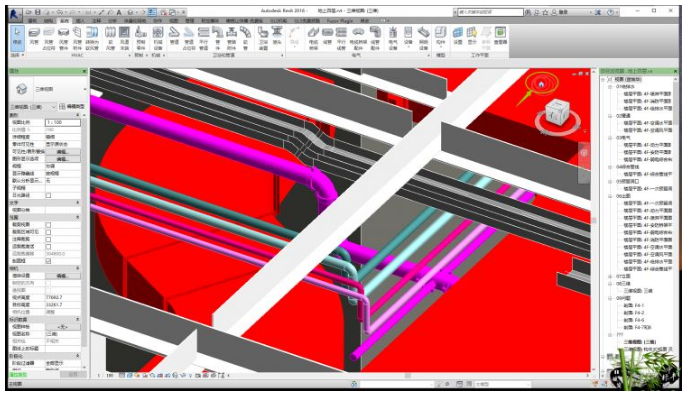Image resolution: width=687 pixels, height=395 pixels.
Task: Open the 三维视图 instance filter dropdown
Action: pyautogui.click(x=53, y=107)
